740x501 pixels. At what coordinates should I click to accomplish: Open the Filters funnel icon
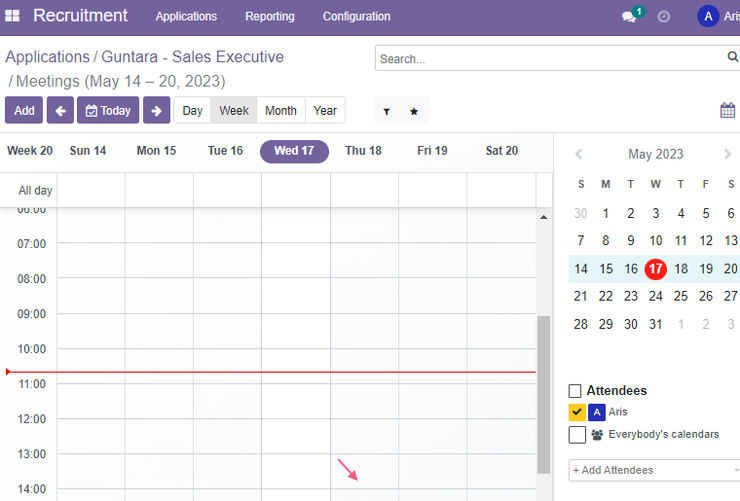[387, 111]
